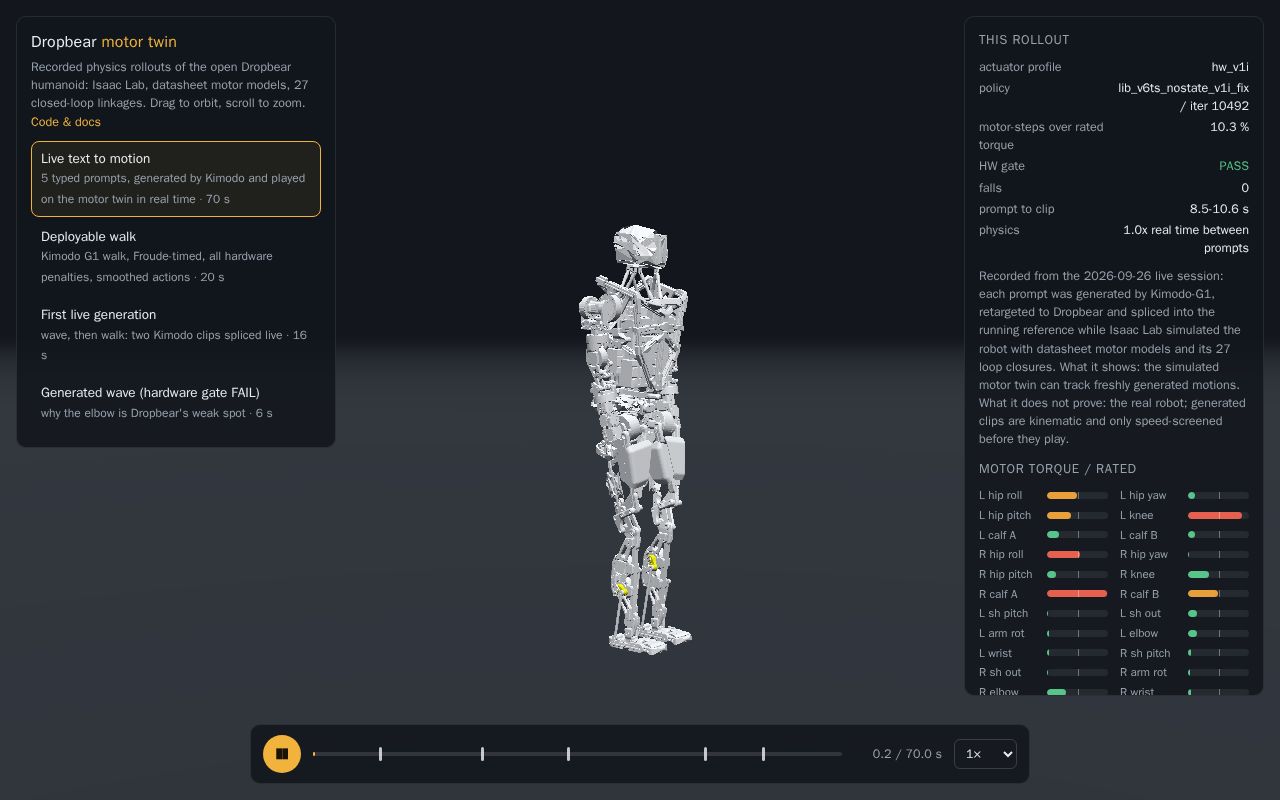Click the hw_v1i actuator profile value
1280x800 pixels.
1230,67
